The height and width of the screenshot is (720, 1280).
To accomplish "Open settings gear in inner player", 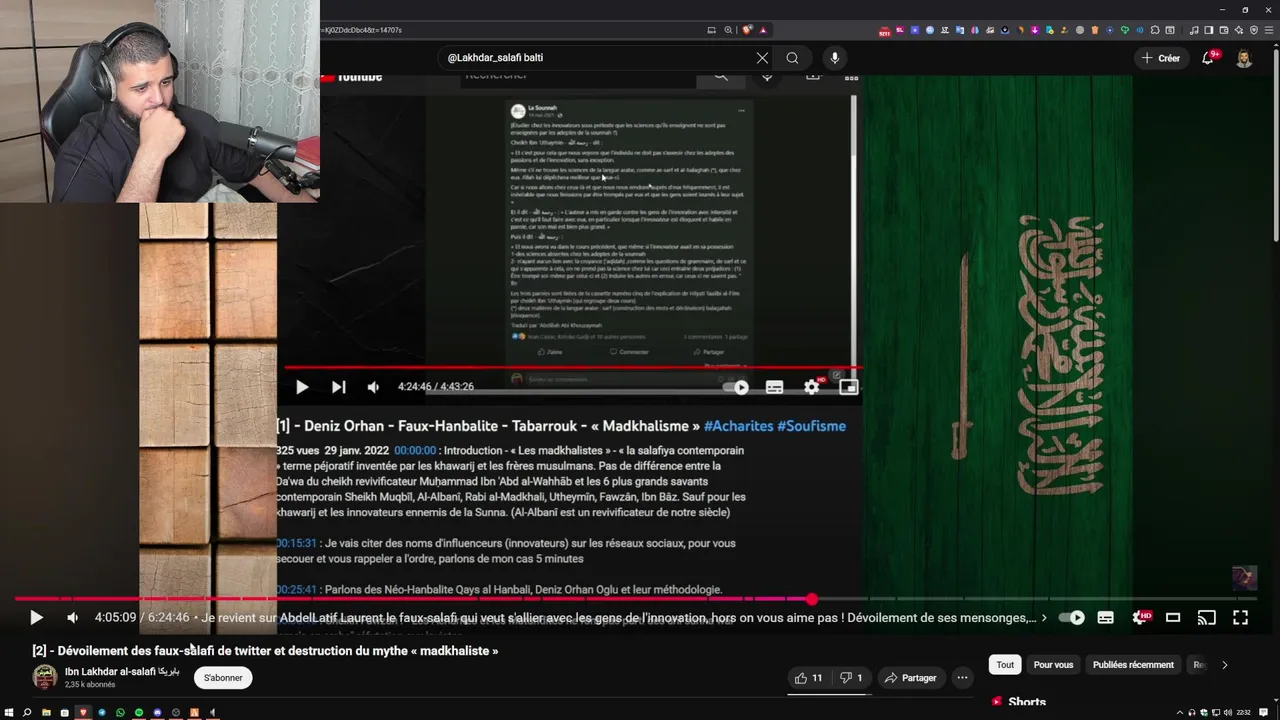I will (x=812, y=387).
